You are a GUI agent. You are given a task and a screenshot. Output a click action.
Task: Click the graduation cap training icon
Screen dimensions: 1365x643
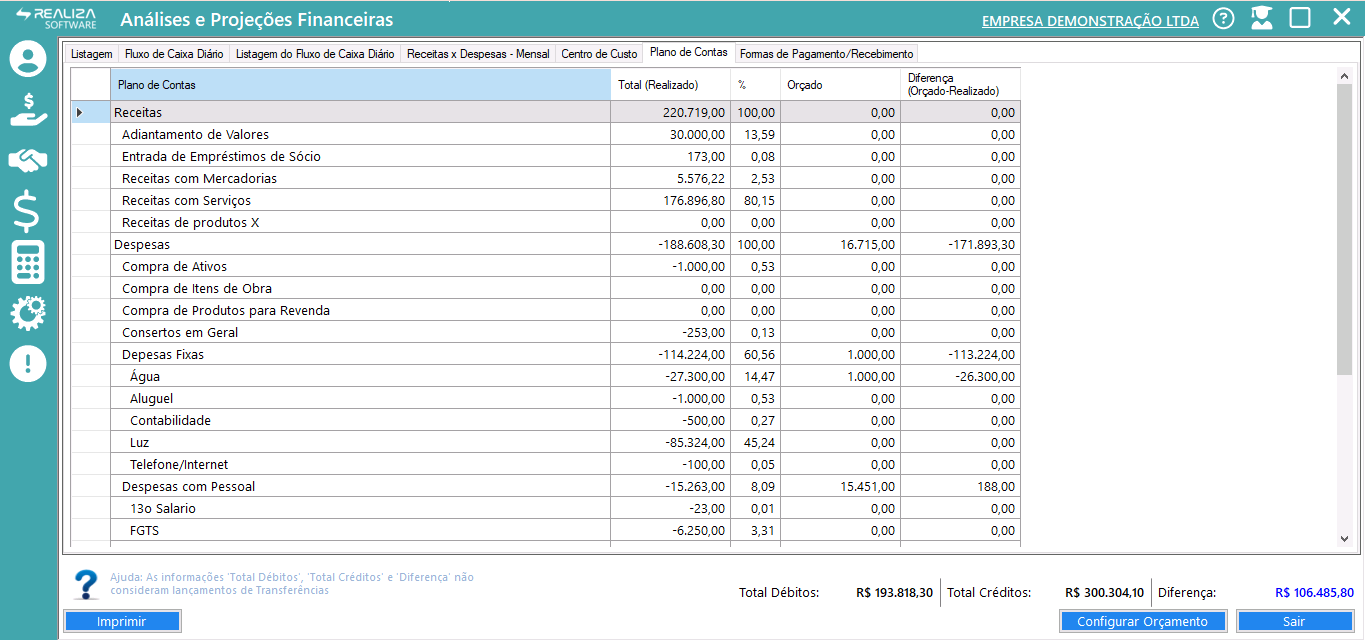pos(1262,18)
